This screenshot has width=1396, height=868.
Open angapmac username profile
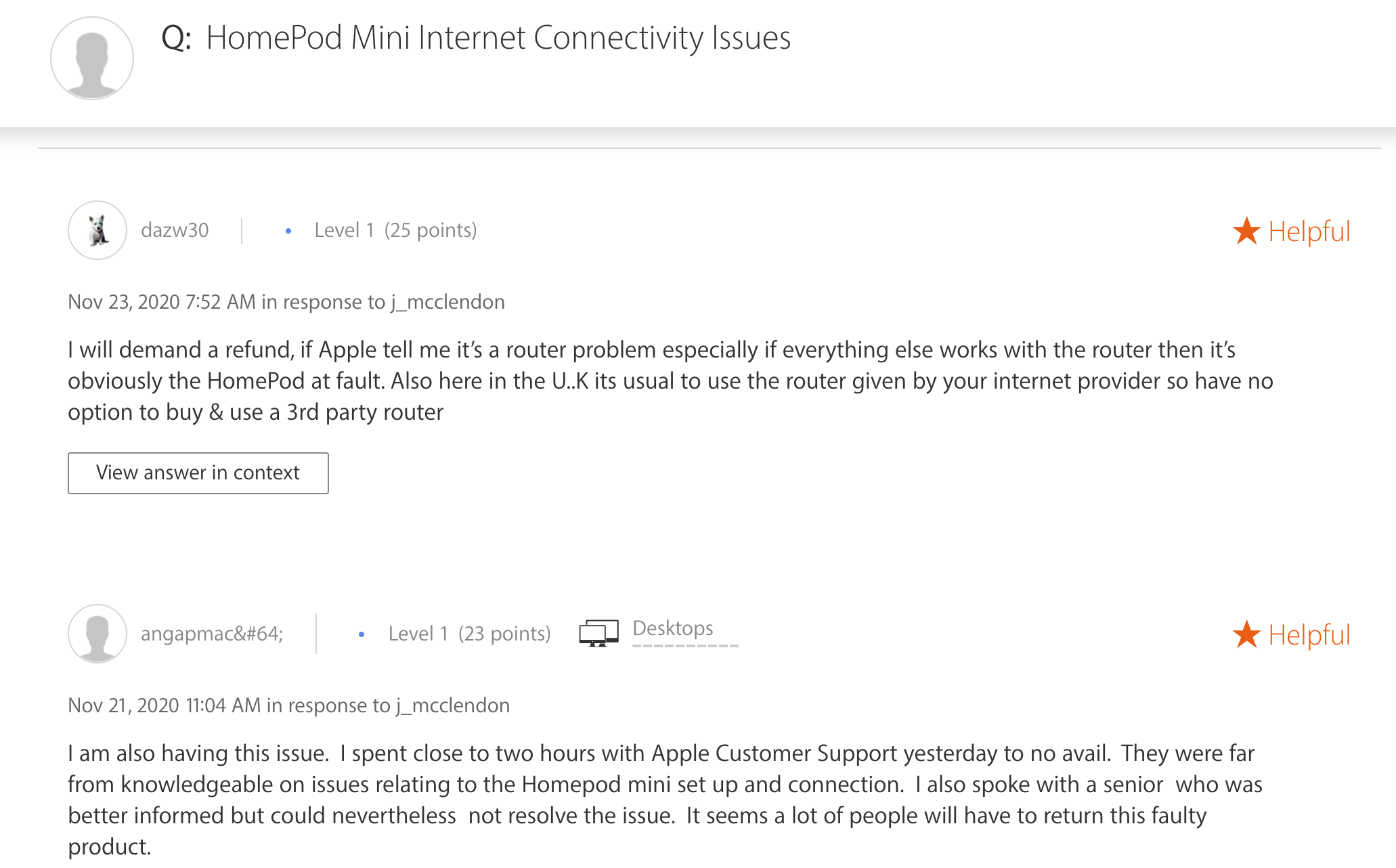pos(212,634)
